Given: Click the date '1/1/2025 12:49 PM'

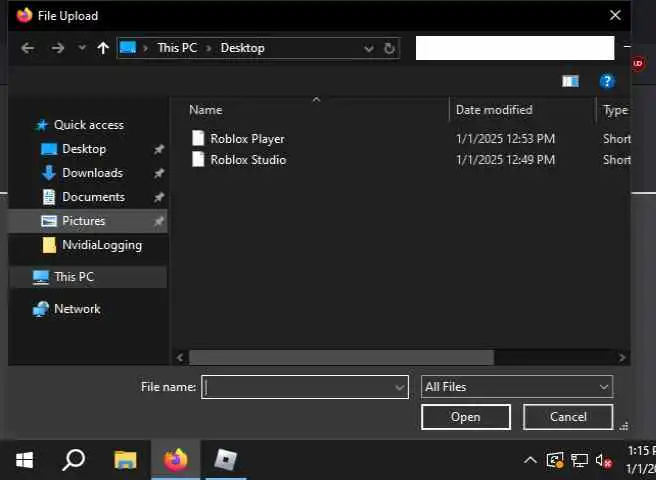Looking at the screenshot, I should point(505,159).
